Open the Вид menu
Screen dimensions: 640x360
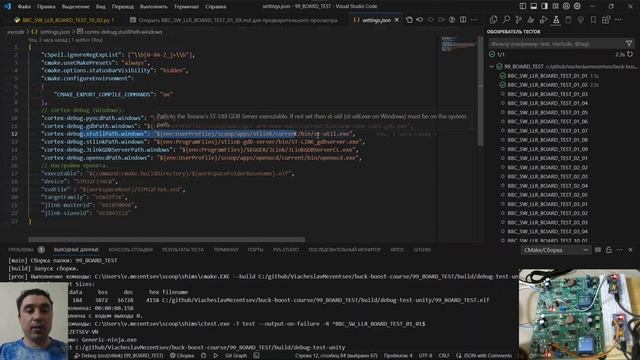point(100,7)
